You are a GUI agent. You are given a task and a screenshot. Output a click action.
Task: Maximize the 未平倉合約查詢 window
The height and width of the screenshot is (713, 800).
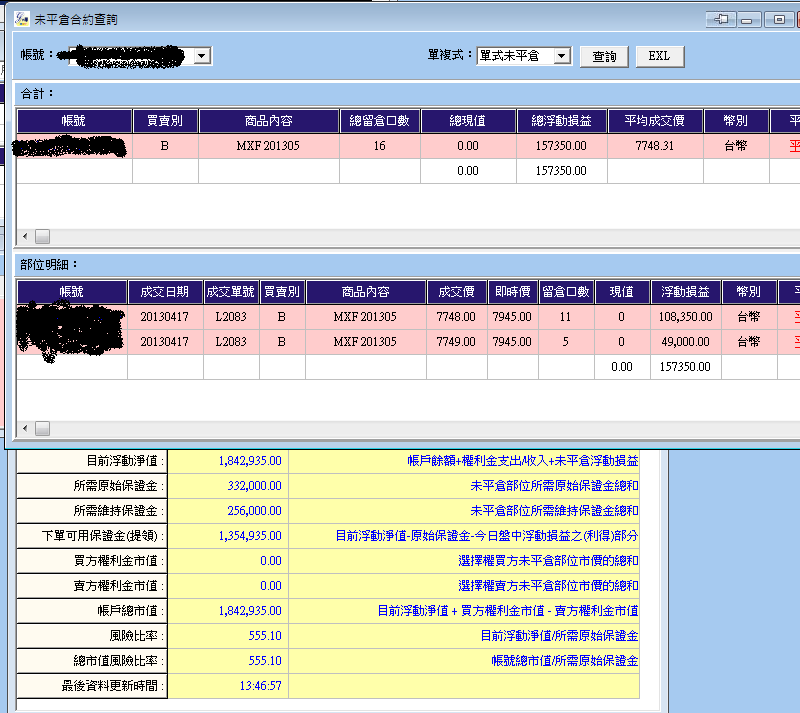779,19
